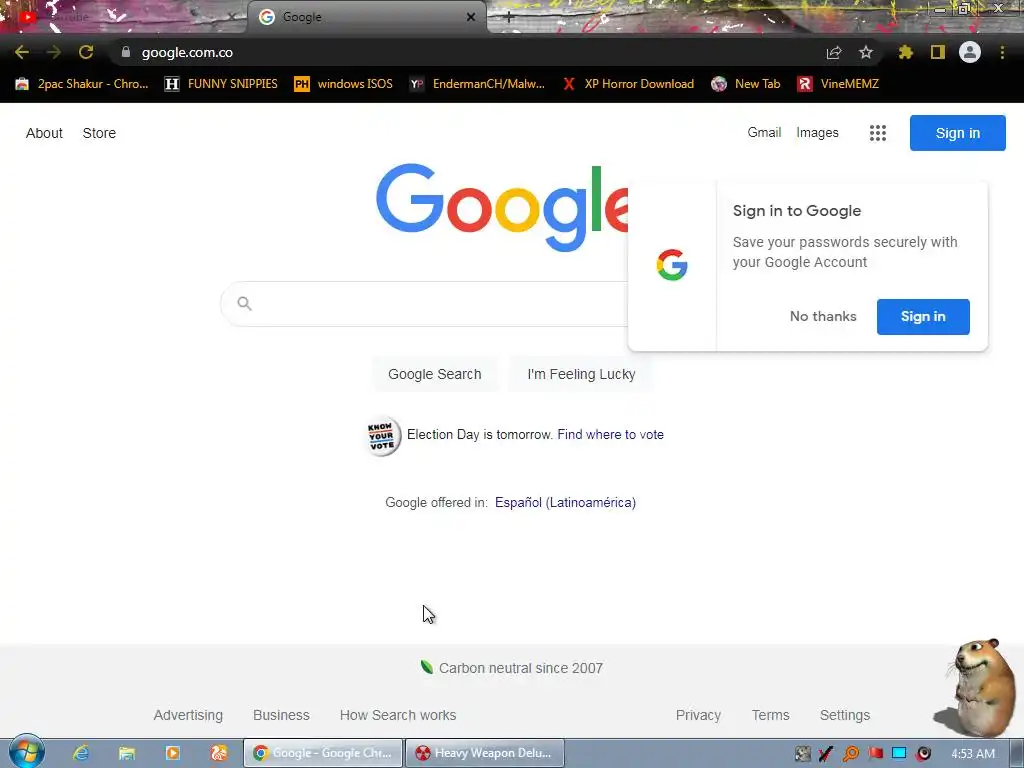Bookmark this page with the star icon
The image size is (1024, 768).
click(866, 52)
